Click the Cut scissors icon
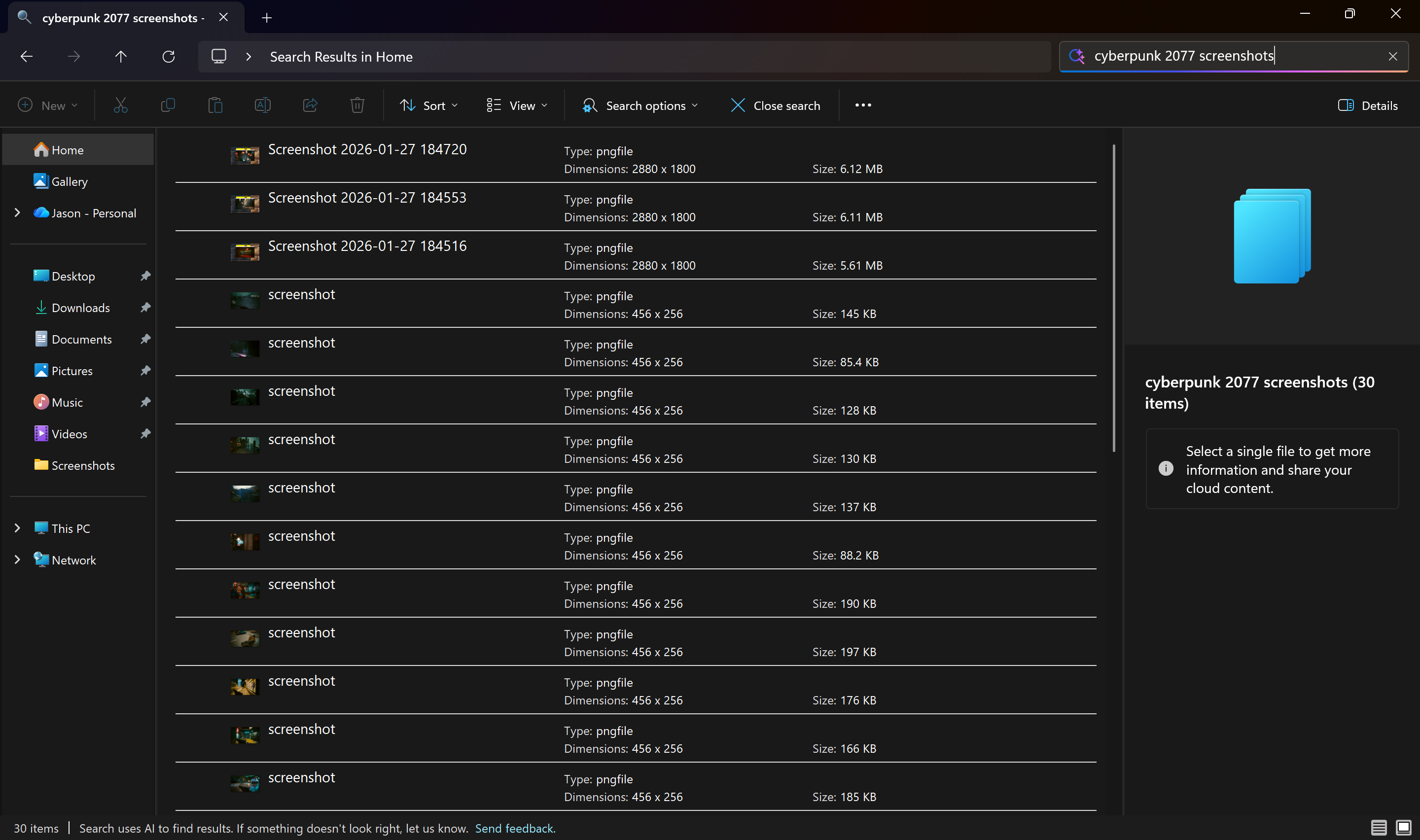 click(120, 105)
